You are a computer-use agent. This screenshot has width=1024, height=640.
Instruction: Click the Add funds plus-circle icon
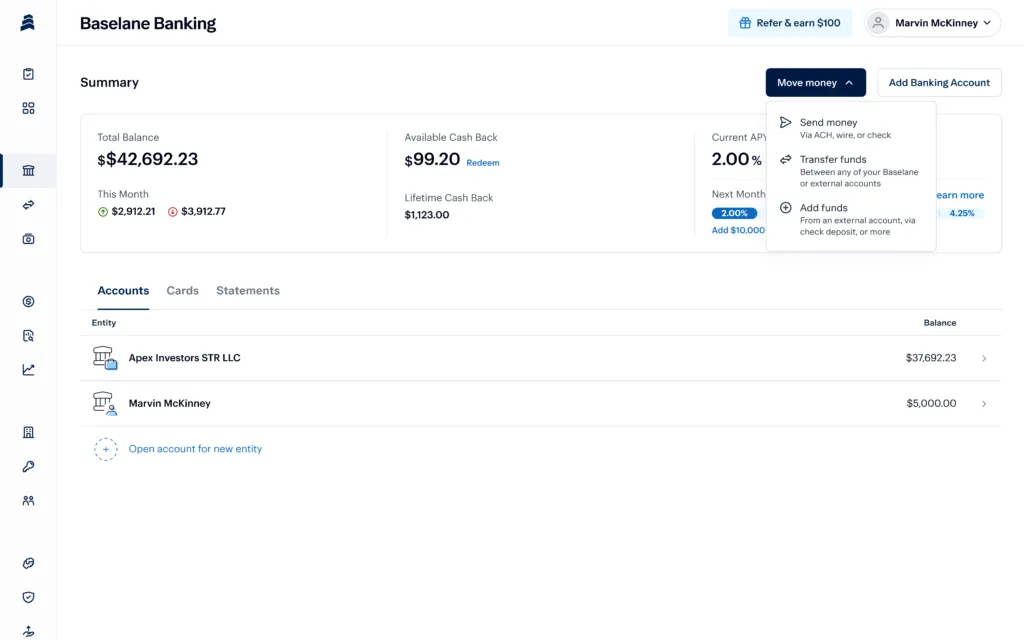[786, 208]
